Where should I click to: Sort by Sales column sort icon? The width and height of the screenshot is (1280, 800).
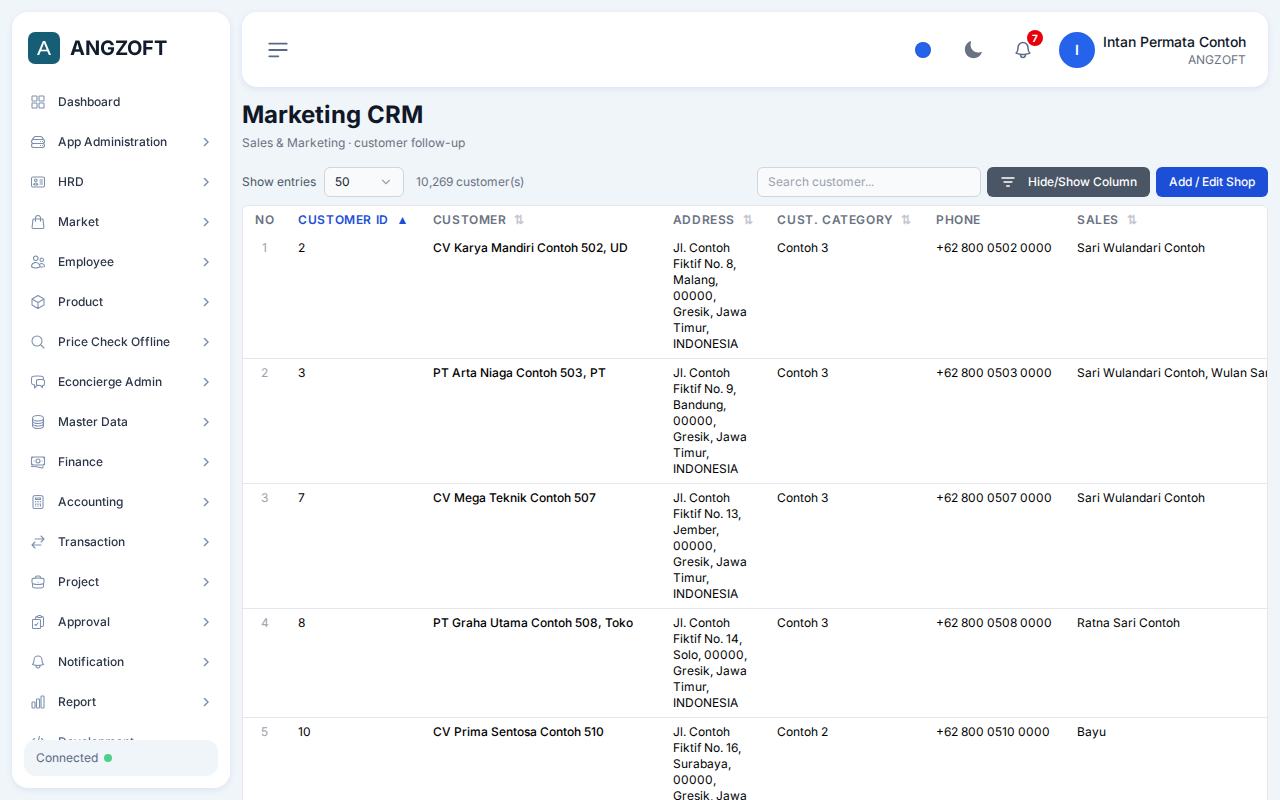tap(1132, 220)
